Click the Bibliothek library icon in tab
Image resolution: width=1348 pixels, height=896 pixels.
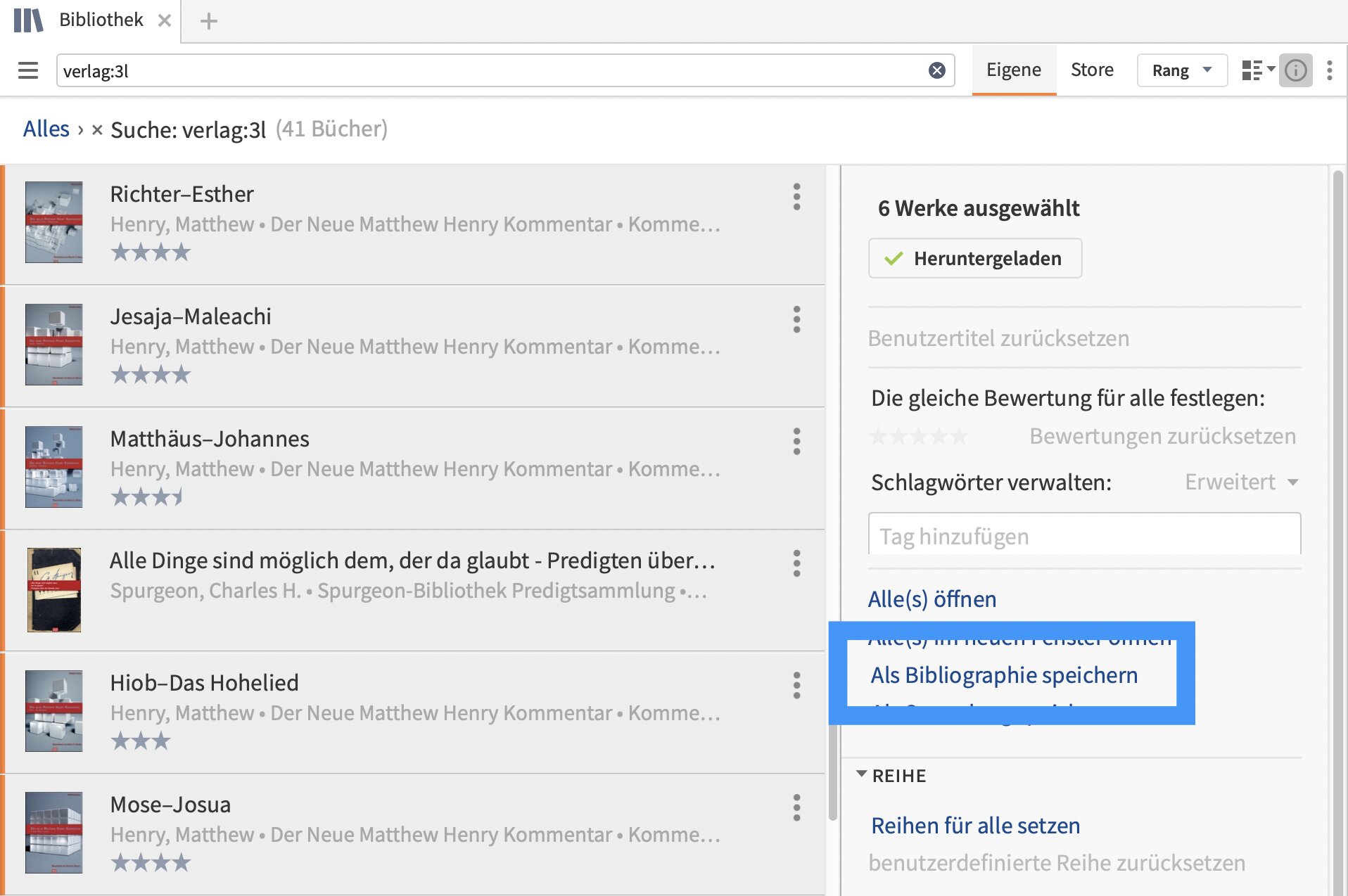click(28, 20)
